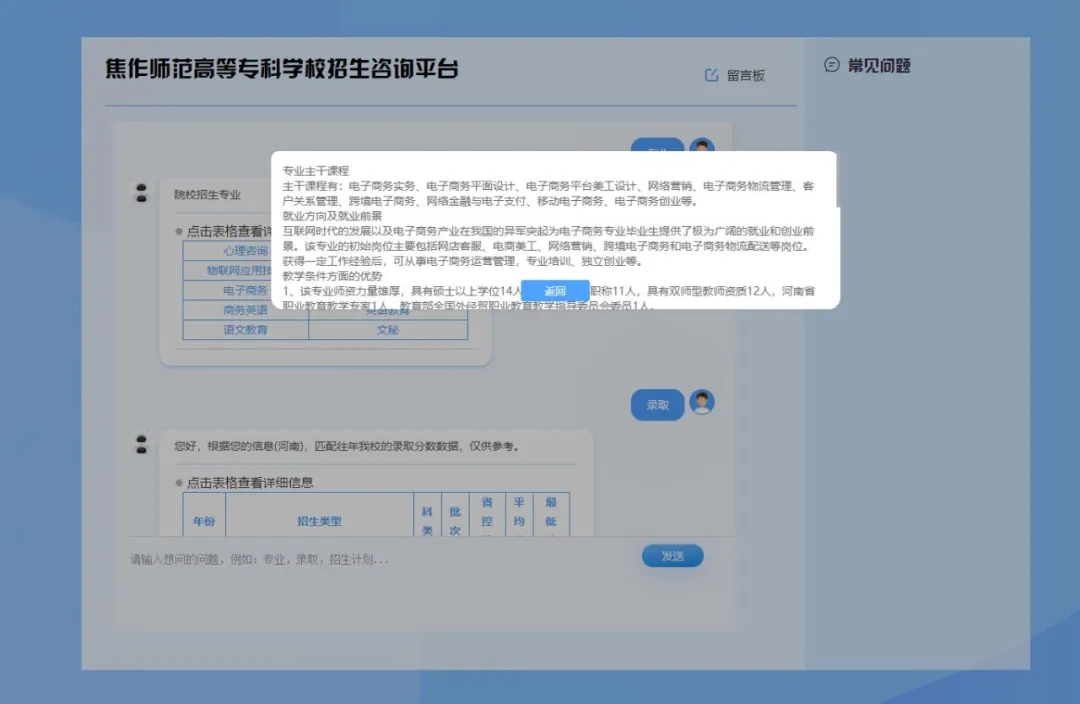Image resolution: width=1080 pixels, height=704 pixels.
Task: Click the 留言板 message board edit icon
Action: point(712,75)
